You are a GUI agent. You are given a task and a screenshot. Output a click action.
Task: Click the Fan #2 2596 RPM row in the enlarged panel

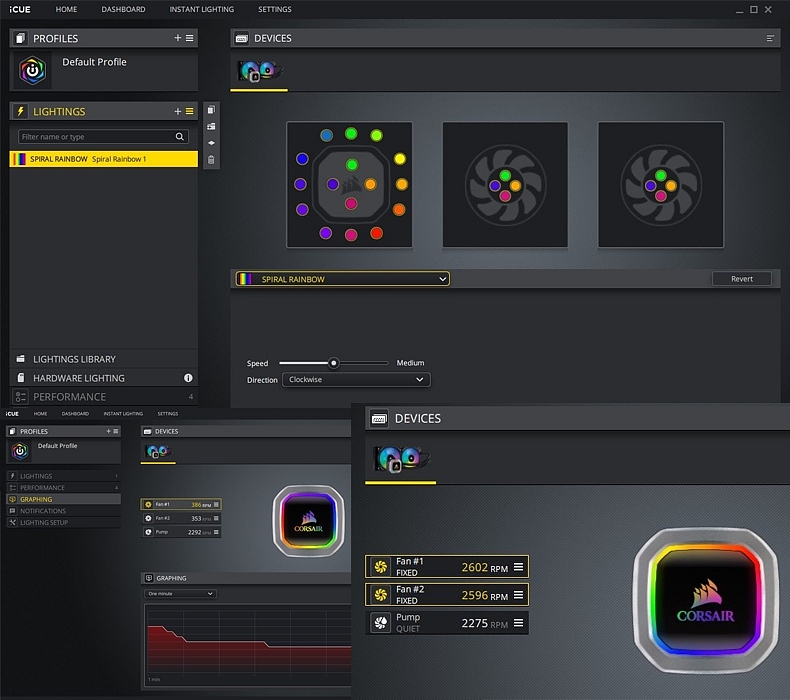click(x=447, y=595)
